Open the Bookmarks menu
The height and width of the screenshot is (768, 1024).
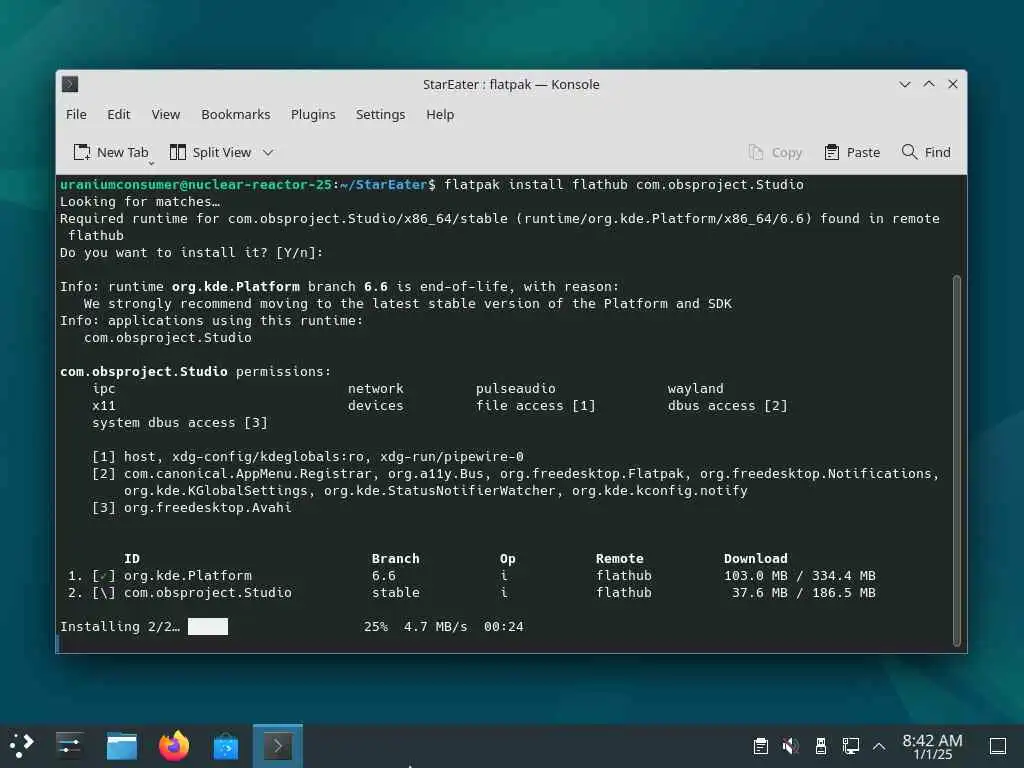point(236,114)
